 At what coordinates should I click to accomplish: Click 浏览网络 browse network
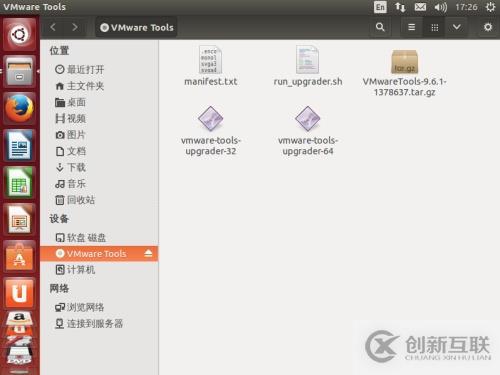[99, 307]
